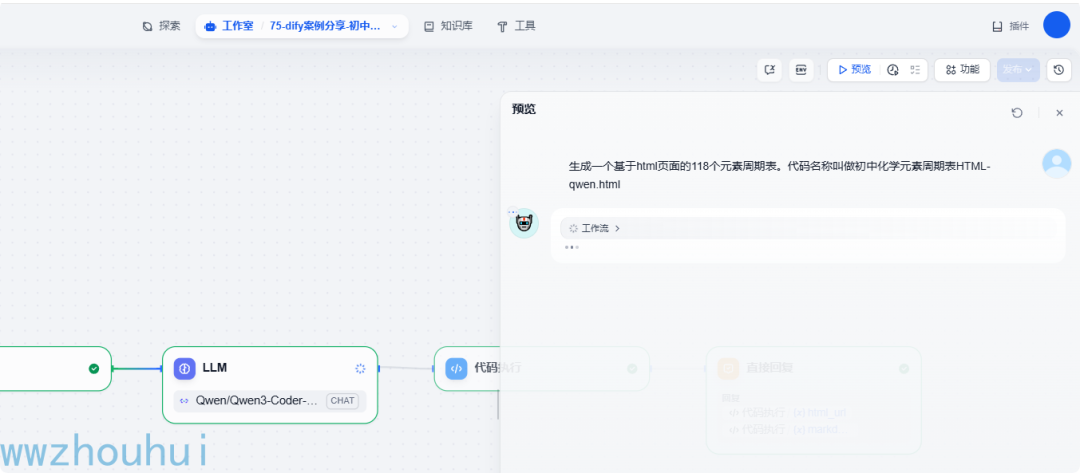Click the user avatar beside the chat message
The image size is (1080, 473).
1057,164
